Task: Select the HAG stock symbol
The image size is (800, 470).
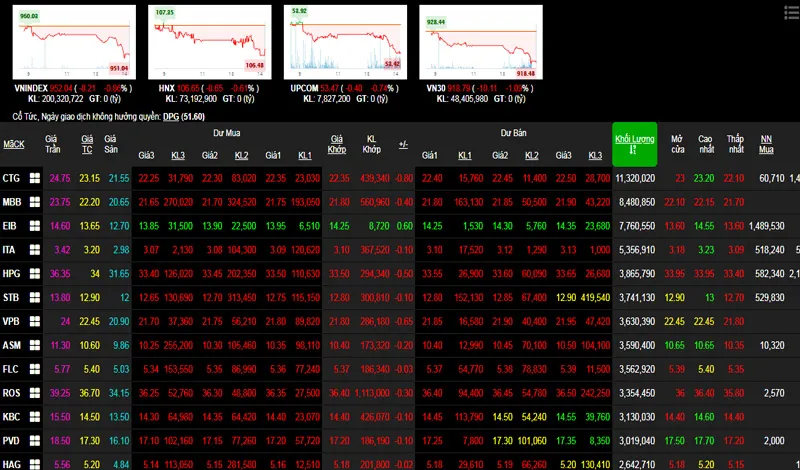Action: (12, 464)
